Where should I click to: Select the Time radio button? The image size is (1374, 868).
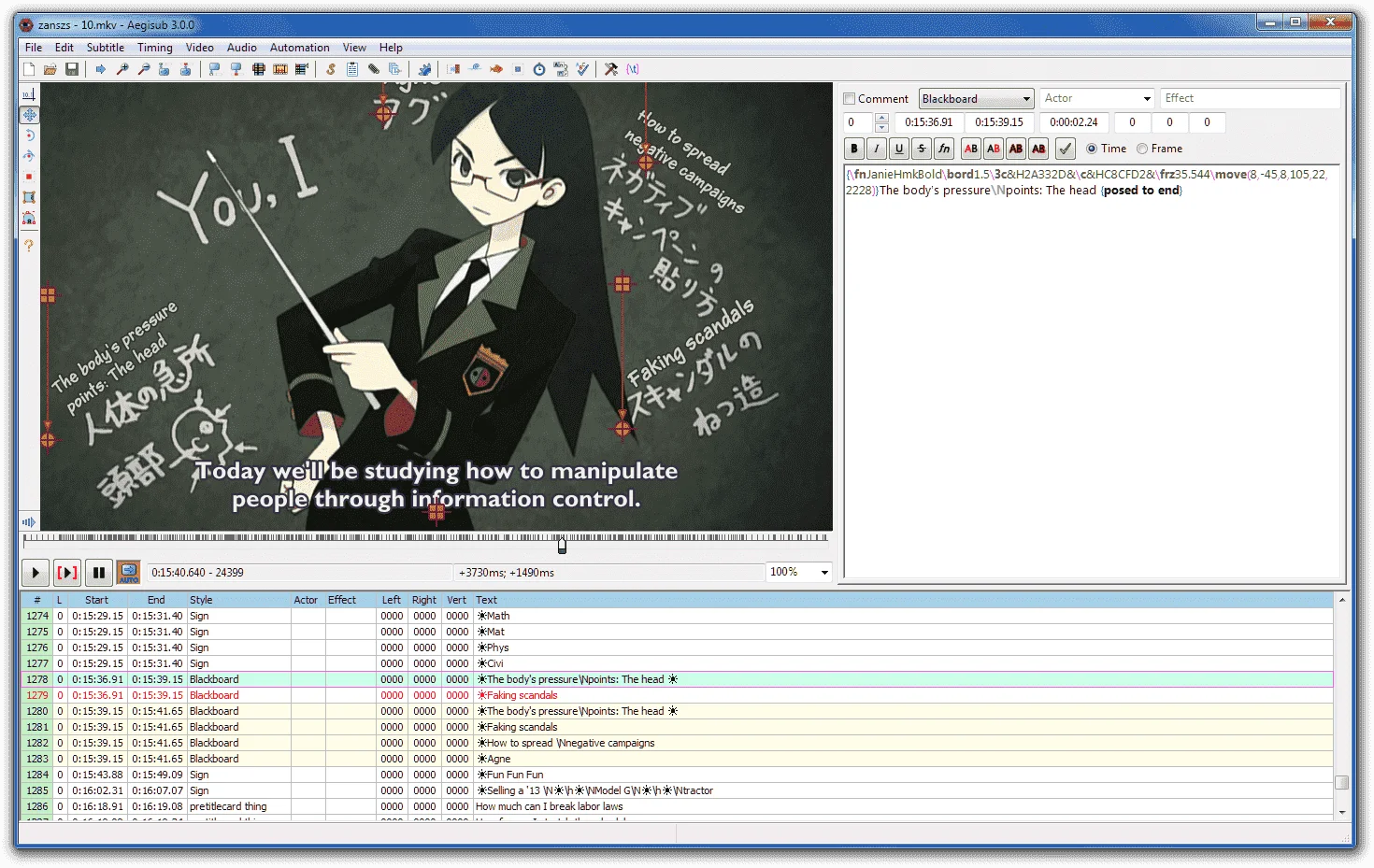click(x=1092, y=149)
